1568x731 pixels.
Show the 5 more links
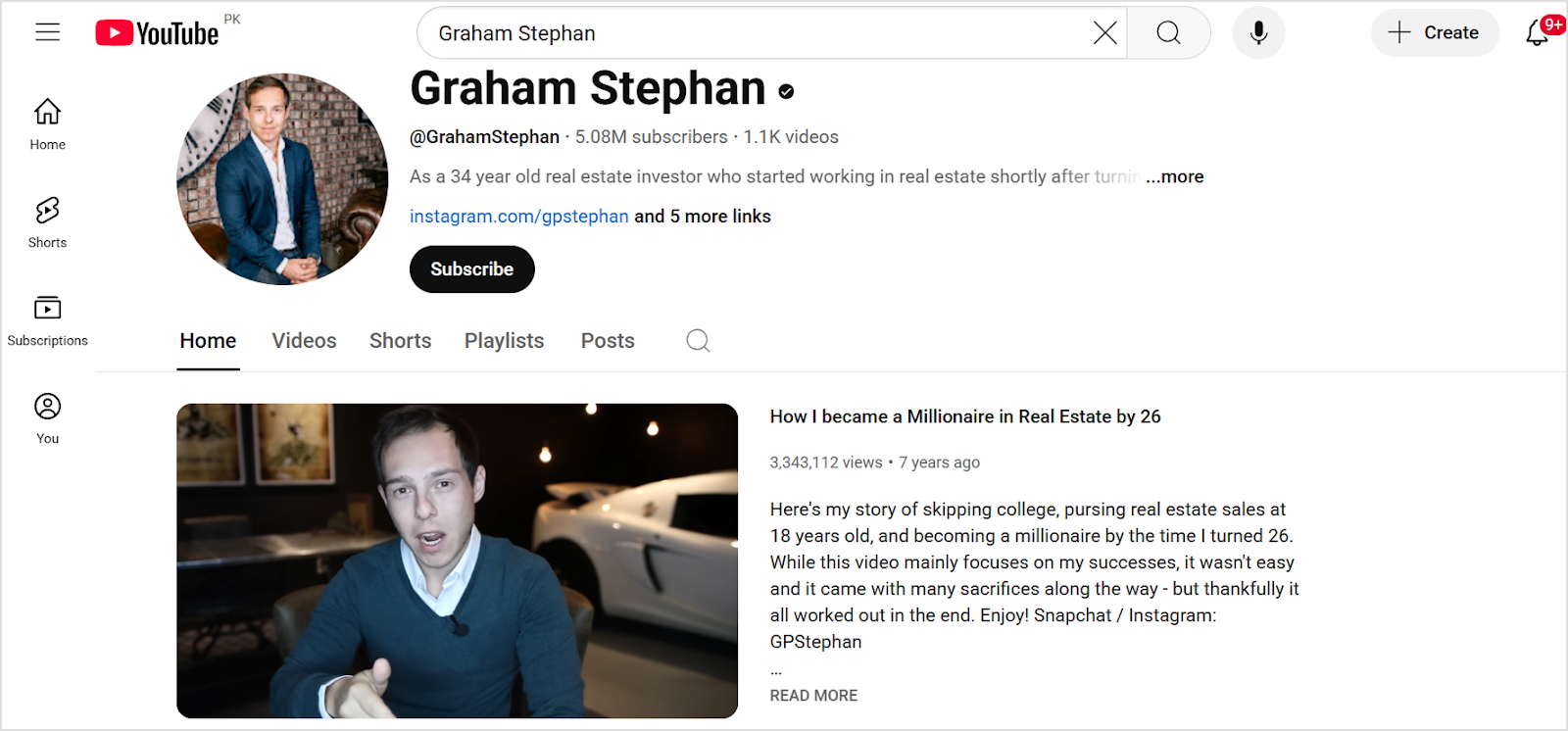pos(703,217)
